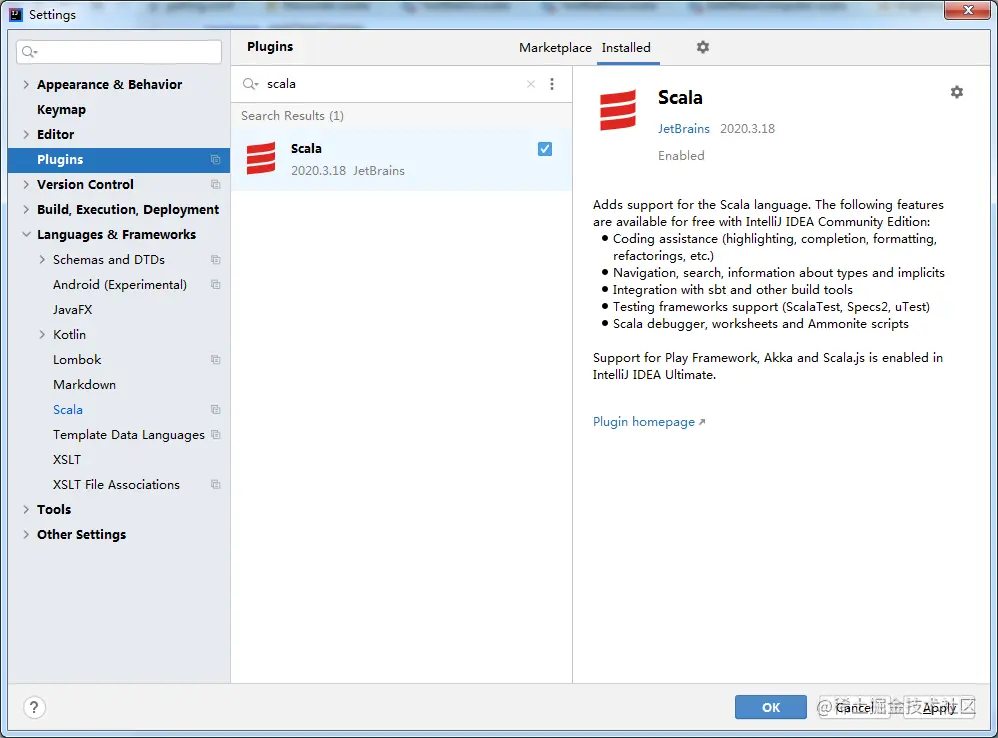Open XSLT settings page

click(x=67, y=459)
